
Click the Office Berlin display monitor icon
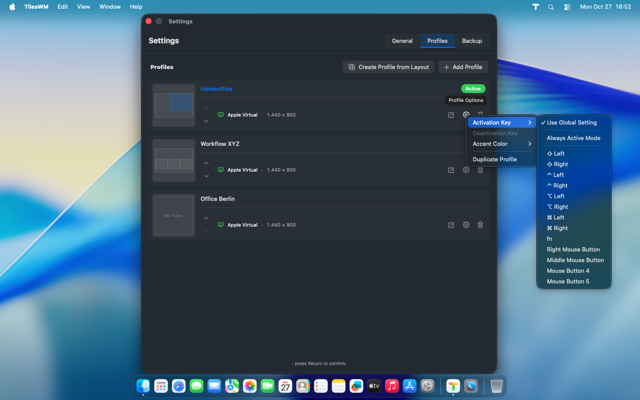coord(220,225)
